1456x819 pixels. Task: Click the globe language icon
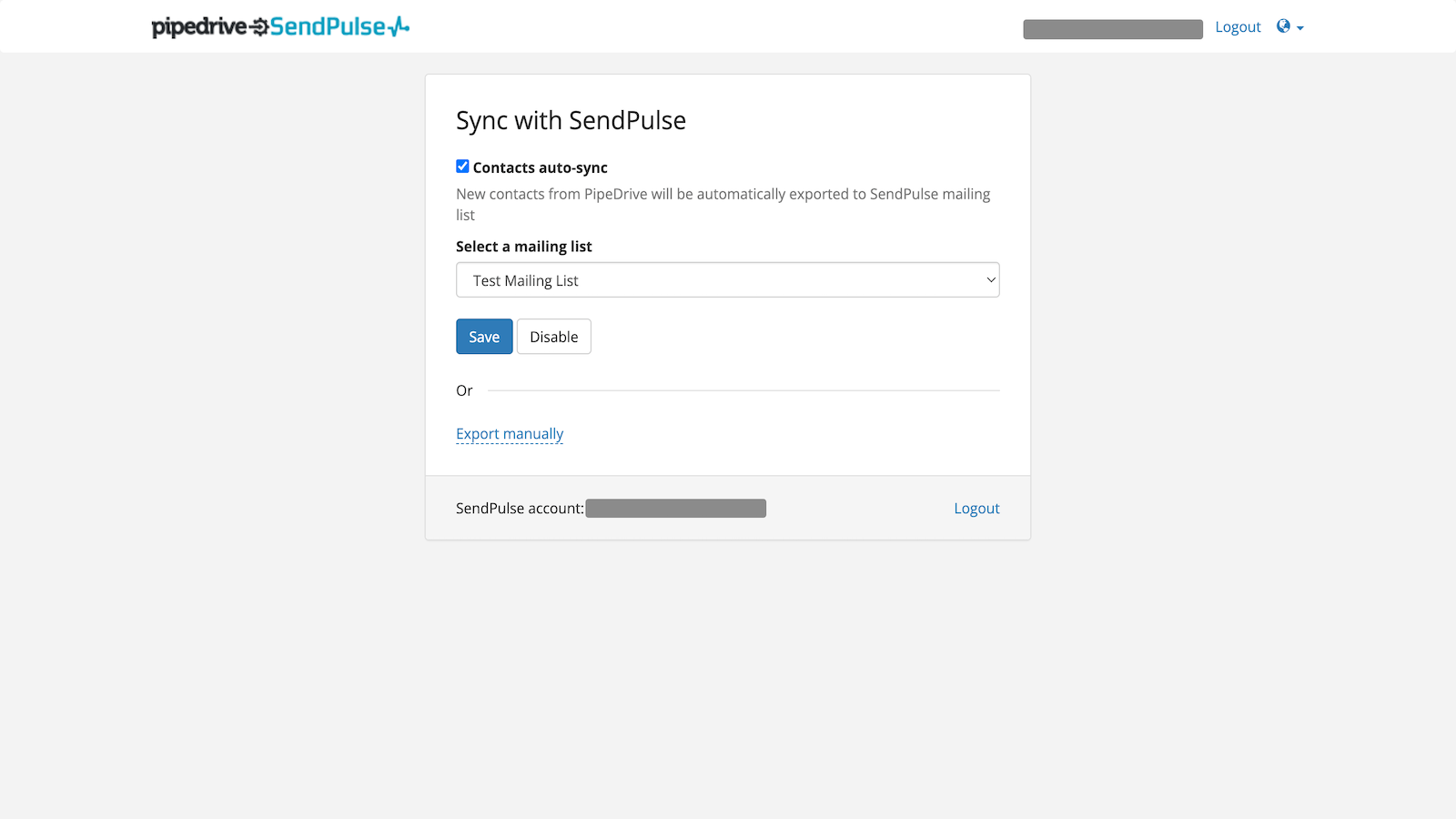point(1283,26)
